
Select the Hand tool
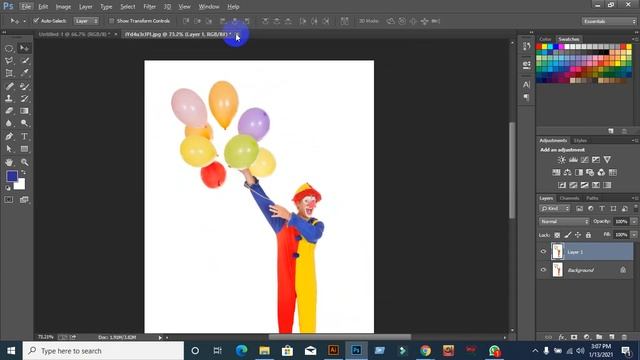(x=9, y=162)
